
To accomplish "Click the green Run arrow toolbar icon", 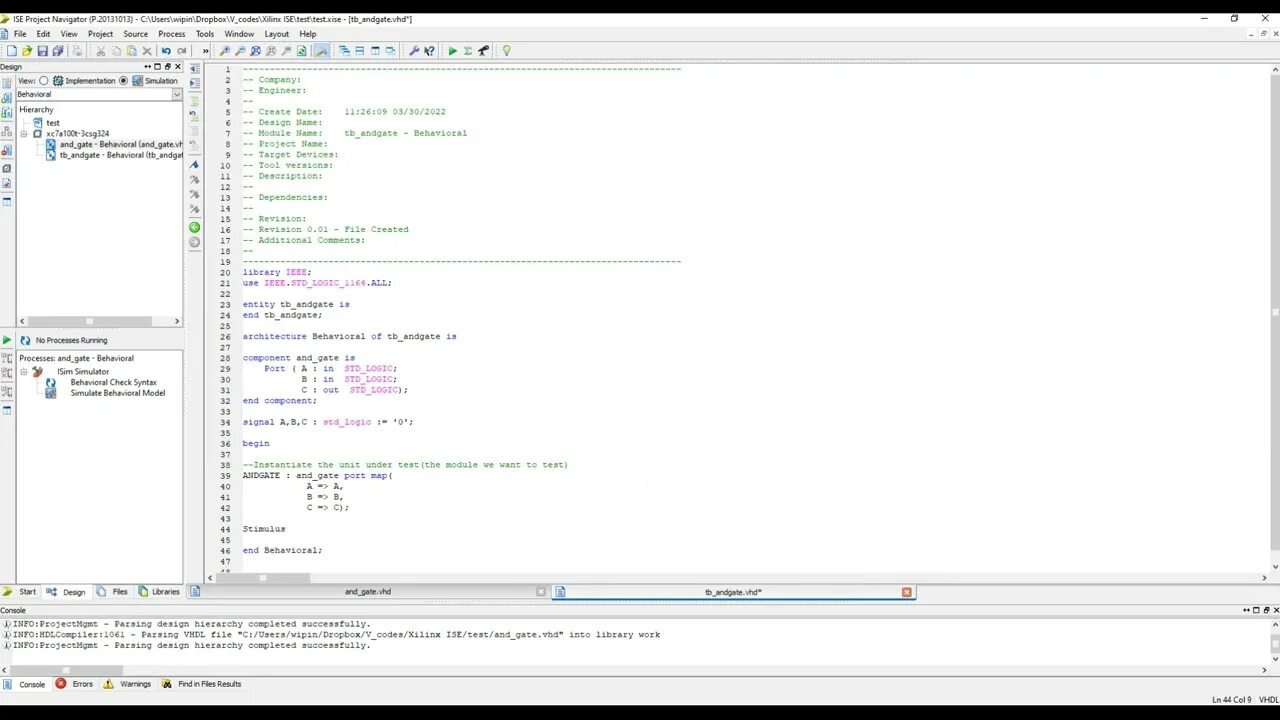I will click(452, 50).
